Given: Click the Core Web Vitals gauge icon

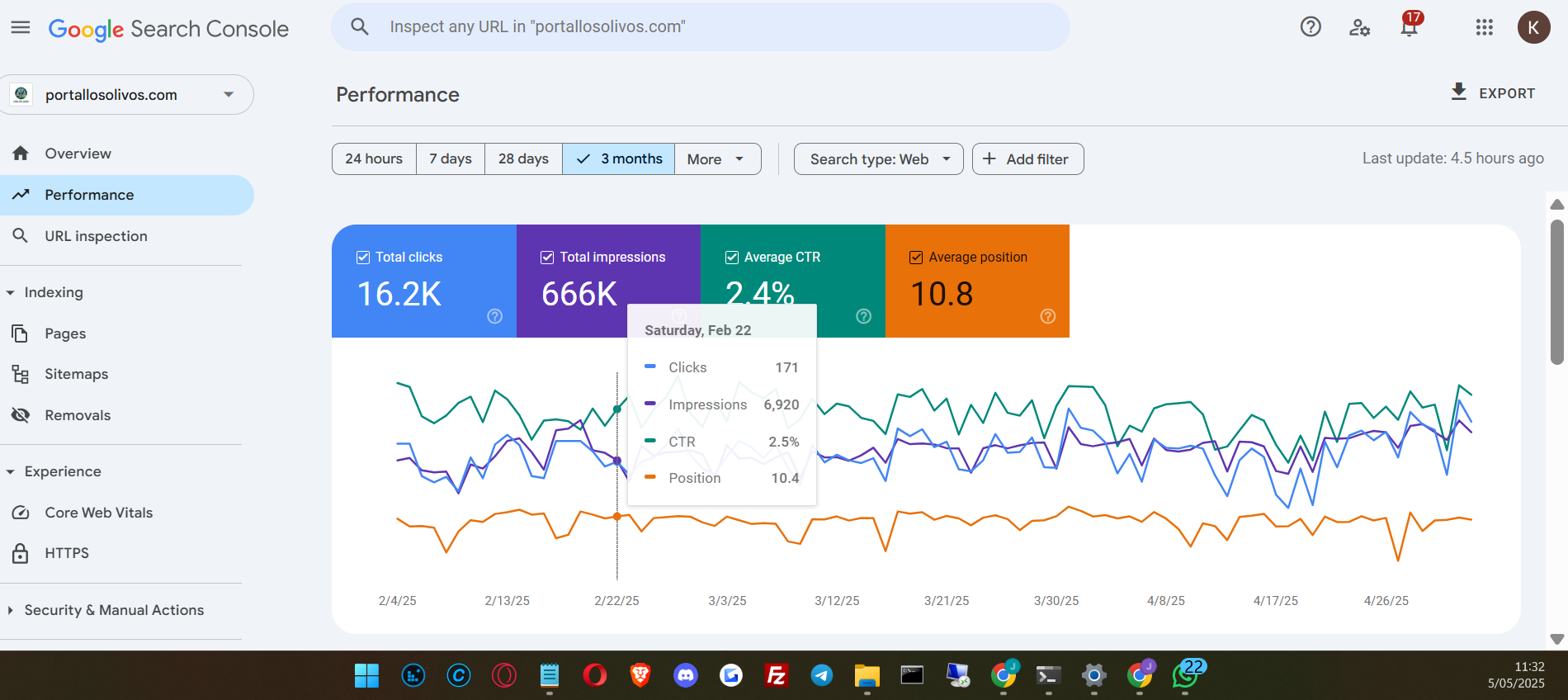Looking at the screenshot, I should click(21, 513).
